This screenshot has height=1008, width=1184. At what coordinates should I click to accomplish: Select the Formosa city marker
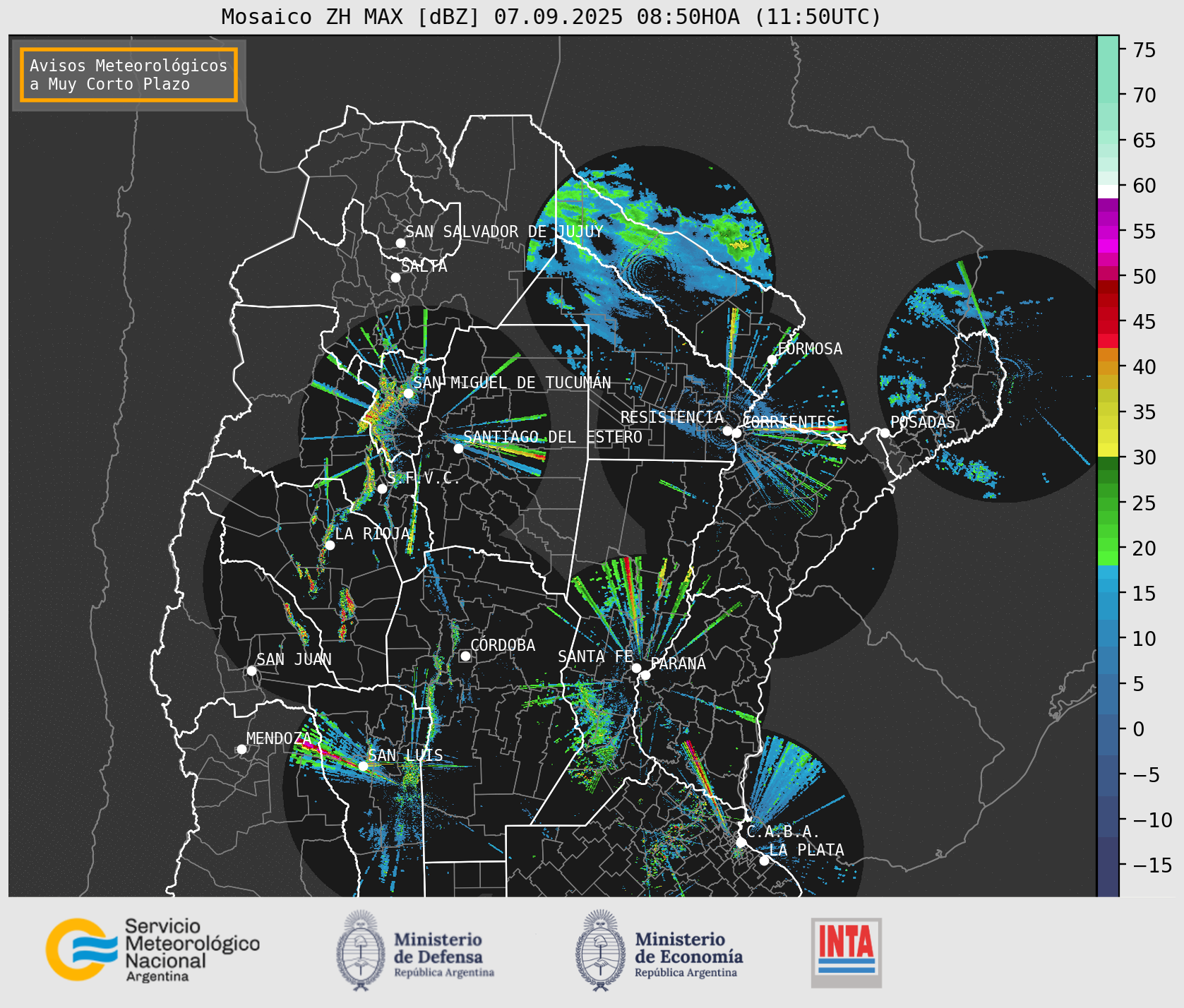[x=772, y=359]
